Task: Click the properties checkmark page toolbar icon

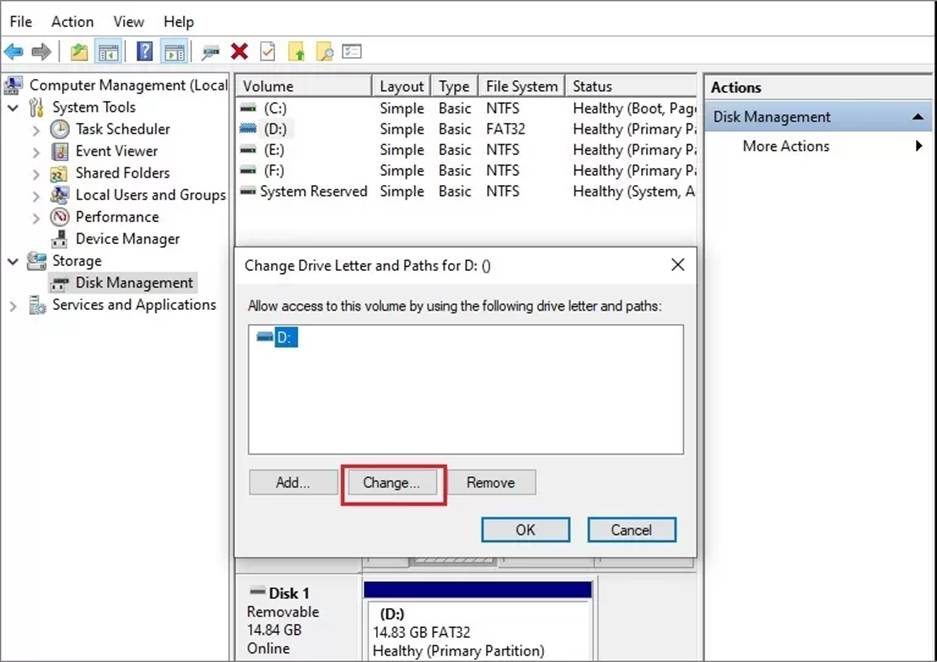Action: [267, 51]
